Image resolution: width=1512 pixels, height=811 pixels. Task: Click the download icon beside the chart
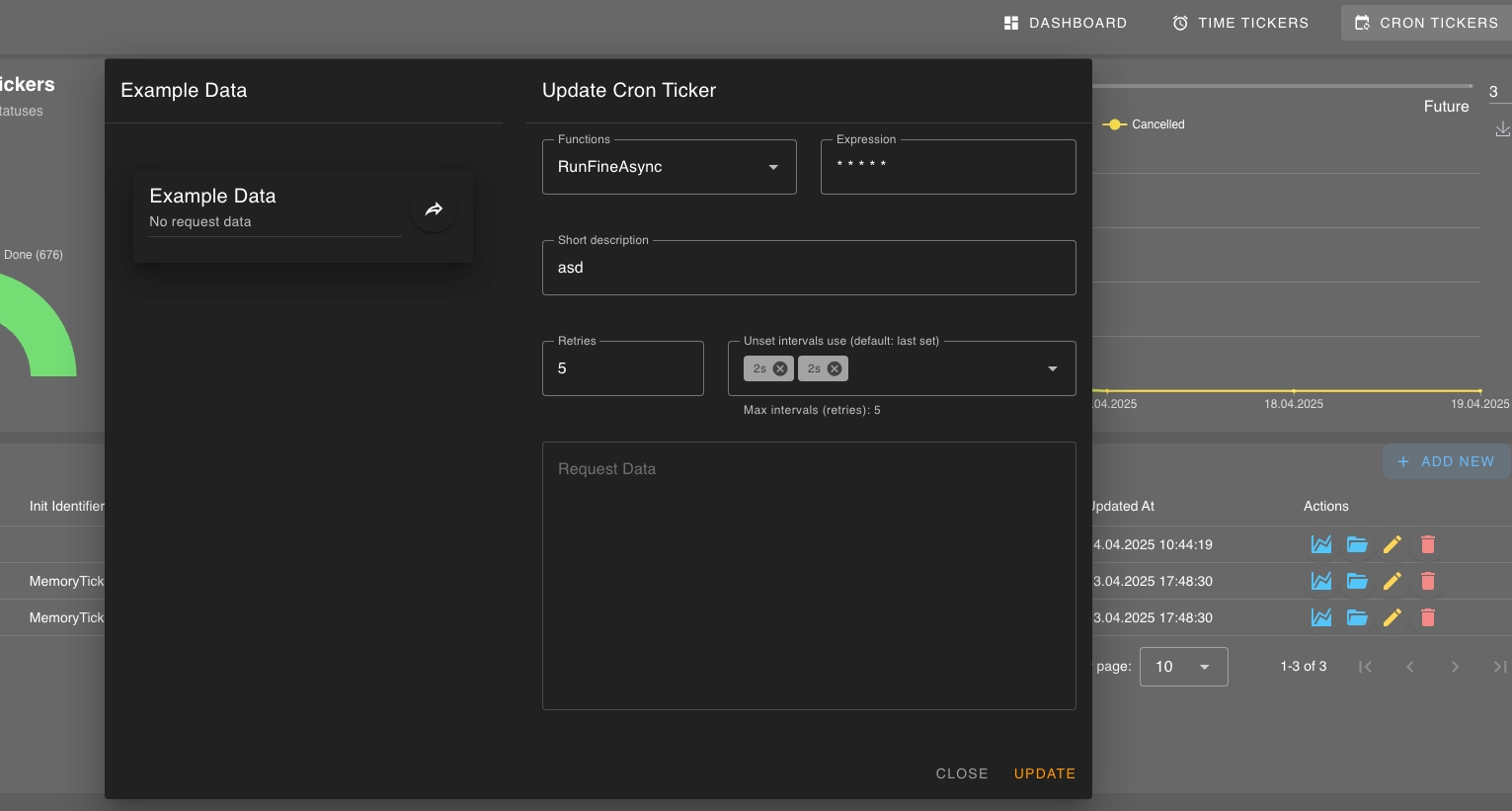point(1502,129)
